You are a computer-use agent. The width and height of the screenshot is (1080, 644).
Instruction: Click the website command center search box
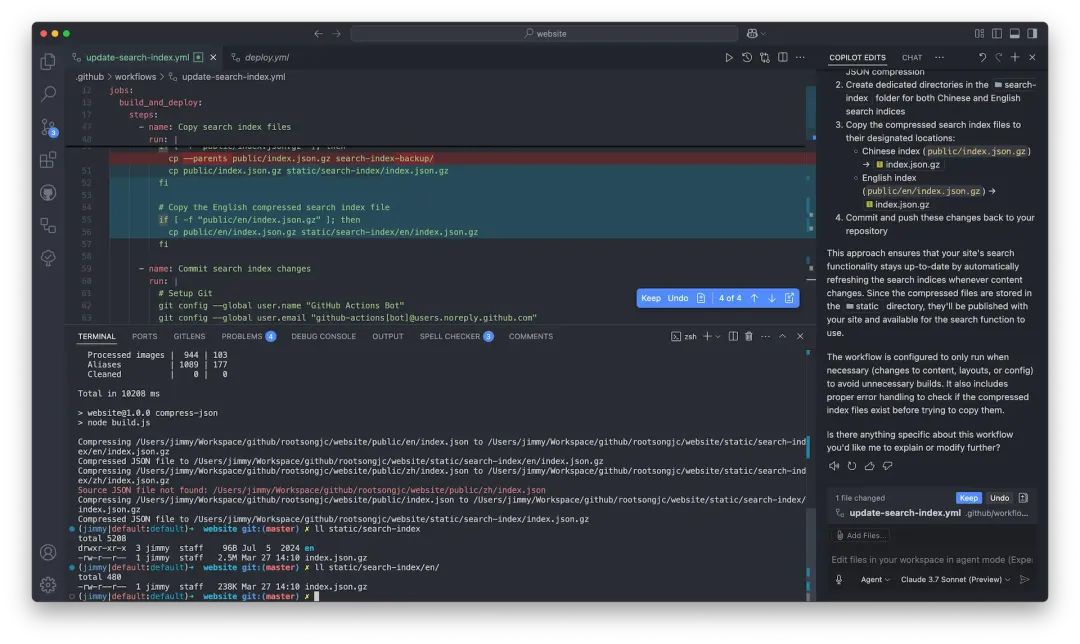544,33
